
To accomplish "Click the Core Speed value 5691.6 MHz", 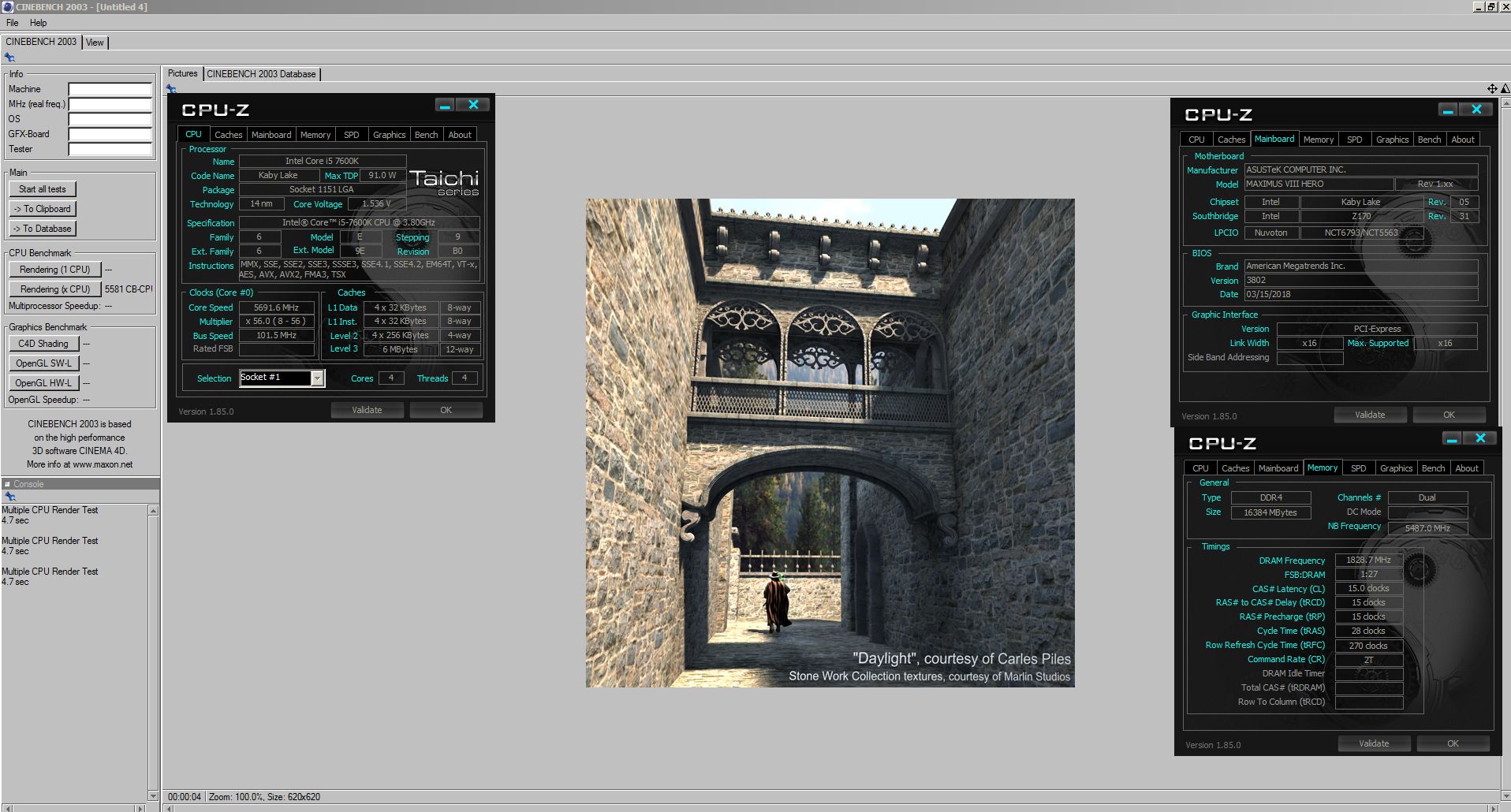I will [x=276, y=307].
